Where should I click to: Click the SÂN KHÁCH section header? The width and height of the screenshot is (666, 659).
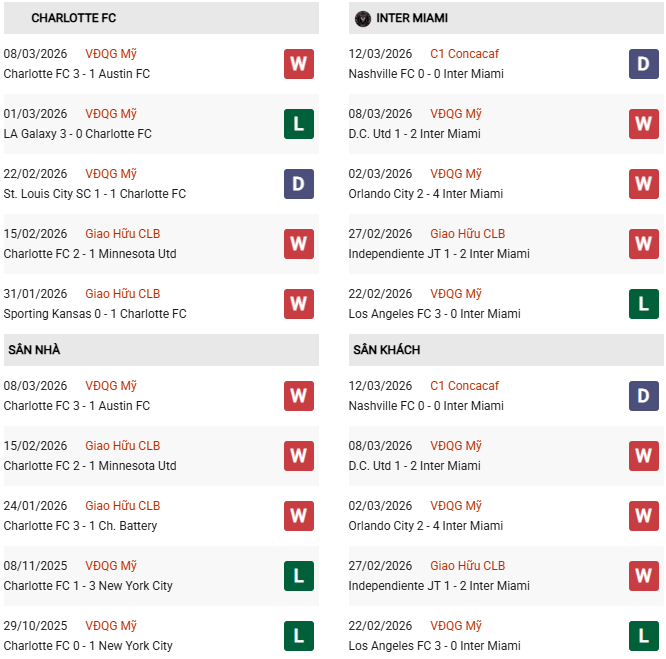pos(386,350)
